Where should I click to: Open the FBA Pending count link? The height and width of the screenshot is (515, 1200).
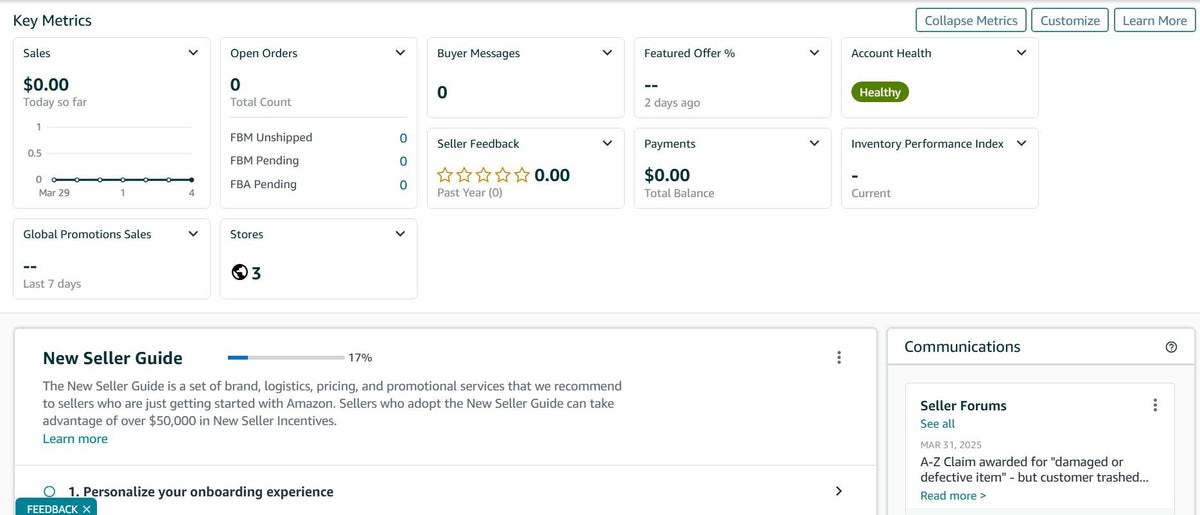[x=403, y=185]
